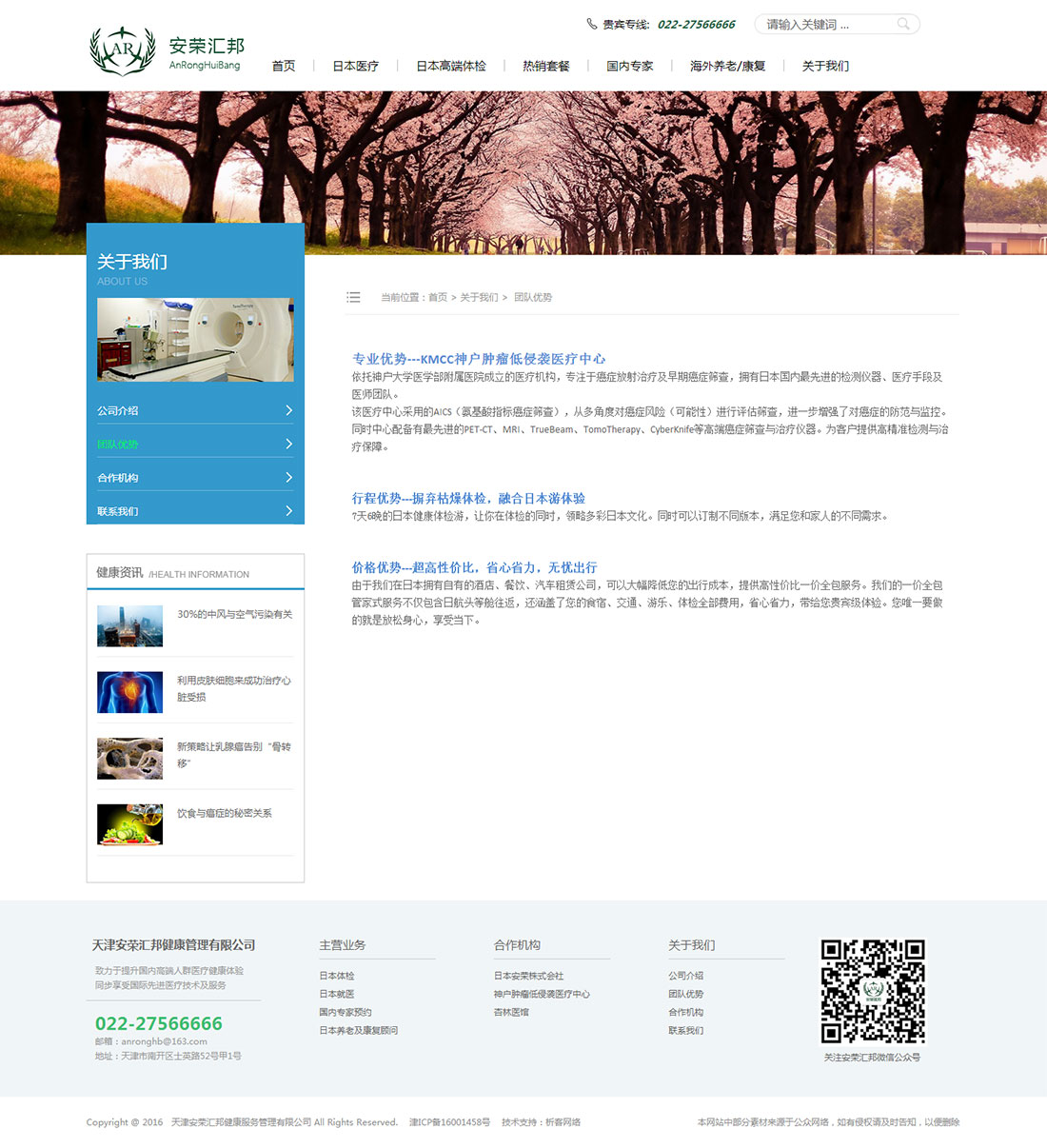Screen dimensions: 1047x1148
Task: Click 首页 in the breadcrumb
Action: tap(437, 298)
